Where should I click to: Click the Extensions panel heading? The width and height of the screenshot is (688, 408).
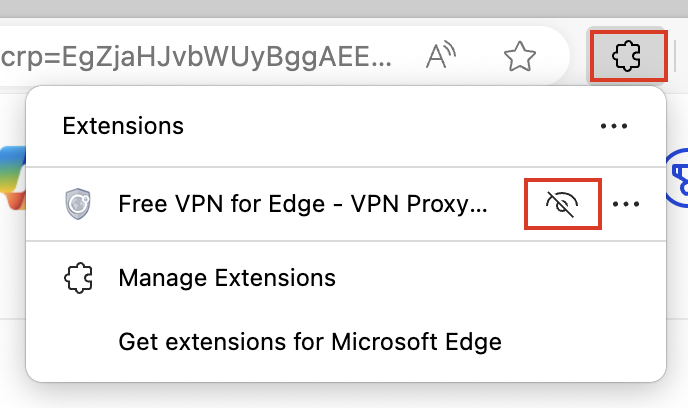(123, 126)
